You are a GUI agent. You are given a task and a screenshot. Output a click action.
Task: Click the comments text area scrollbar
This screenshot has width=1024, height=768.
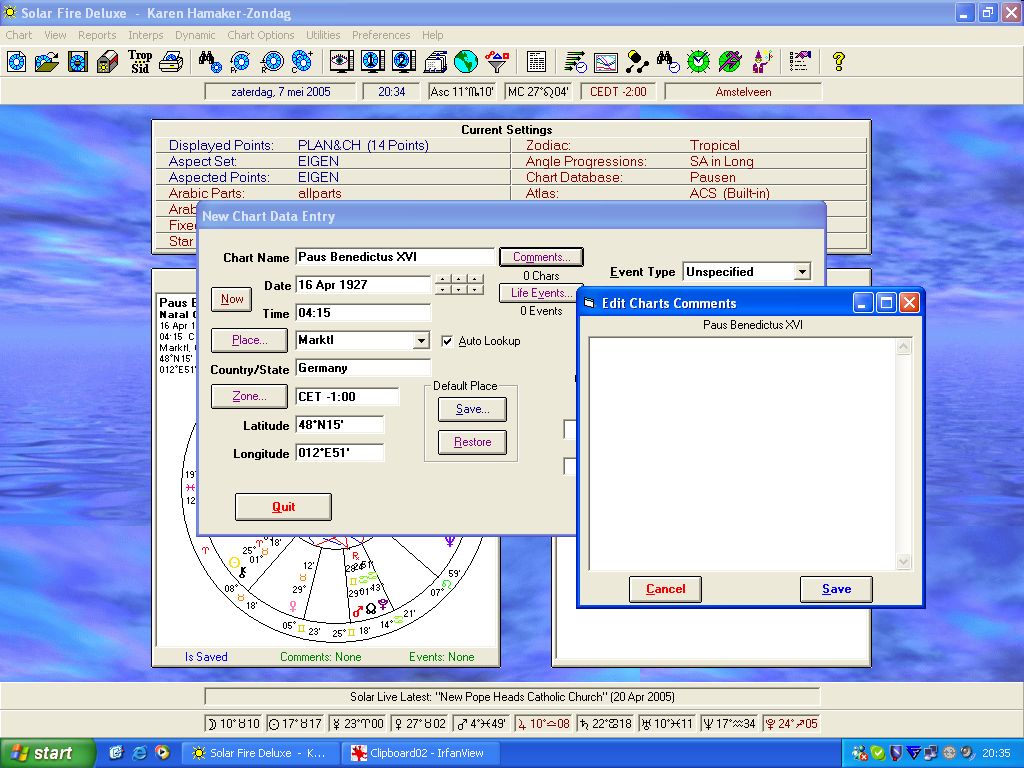tap(904, 455)
